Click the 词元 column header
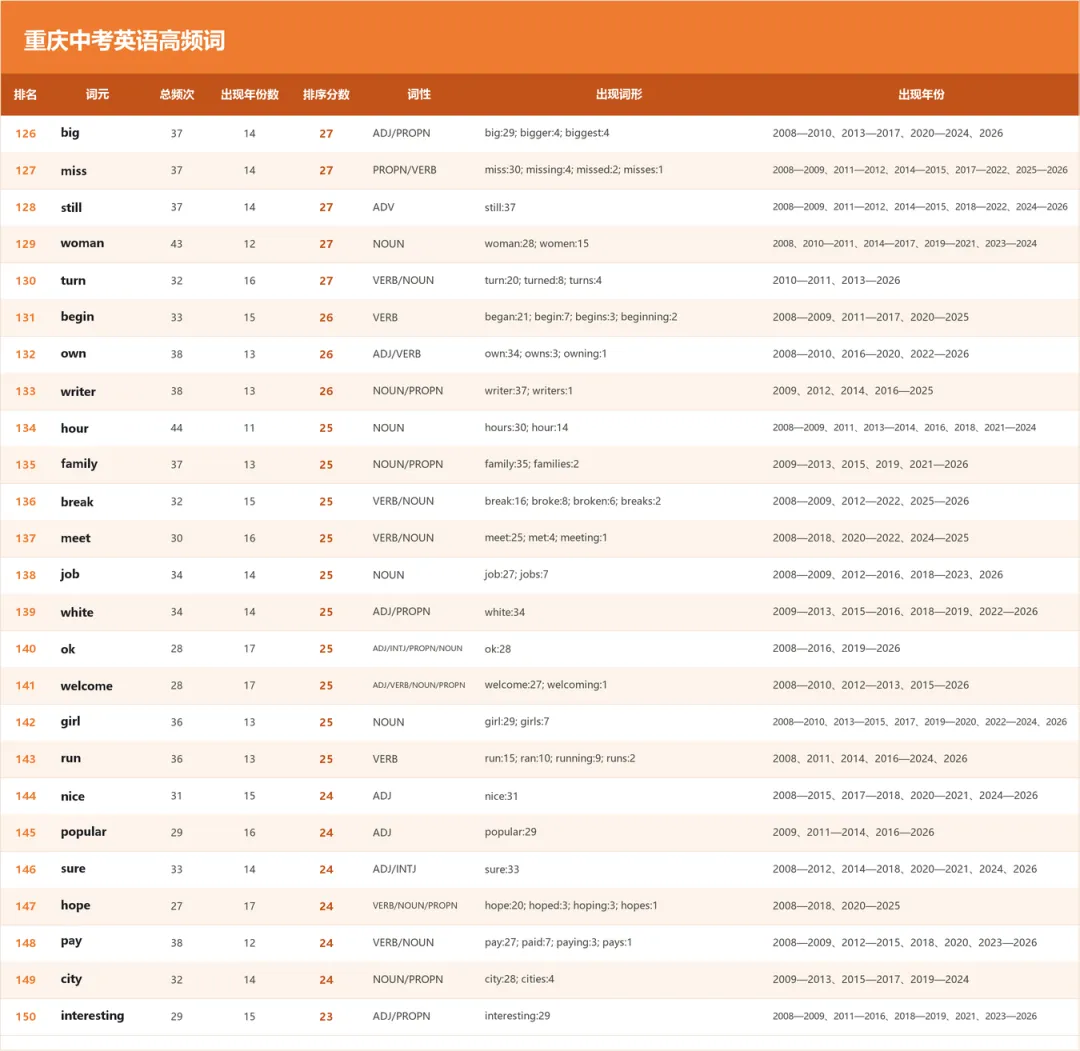 (x=97, y=94)
